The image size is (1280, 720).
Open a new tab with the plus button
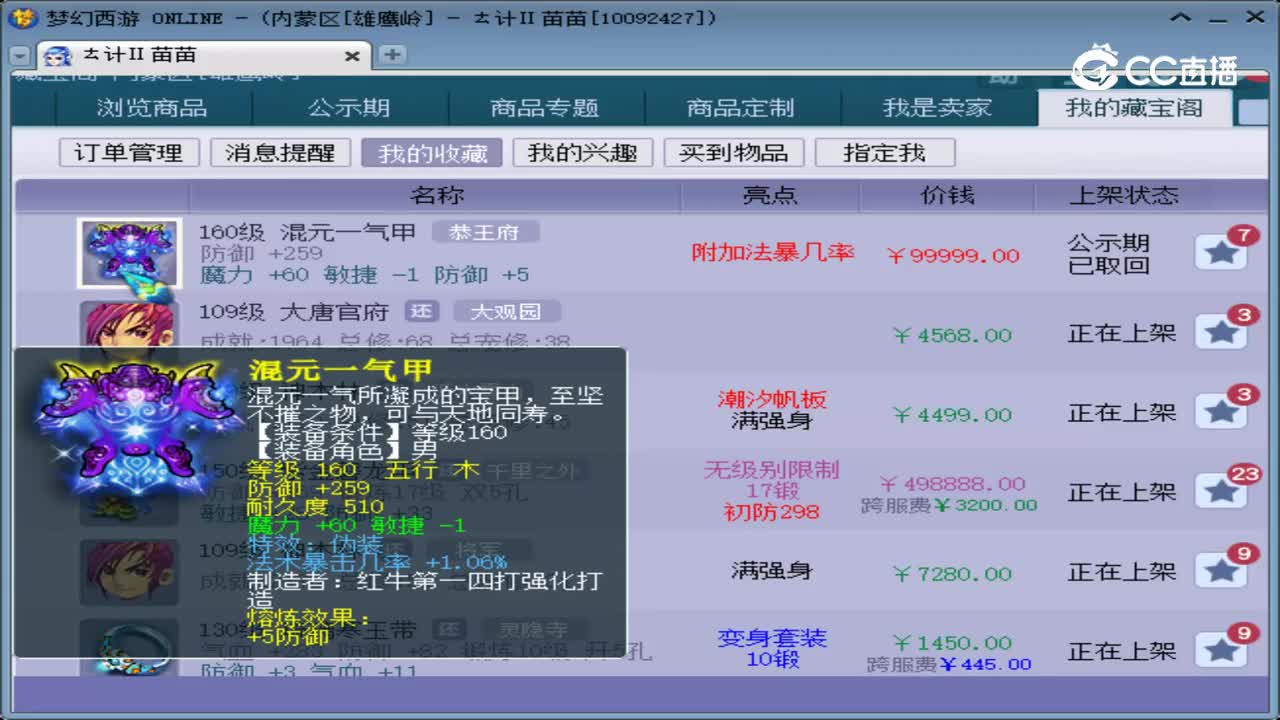point(391,55)
